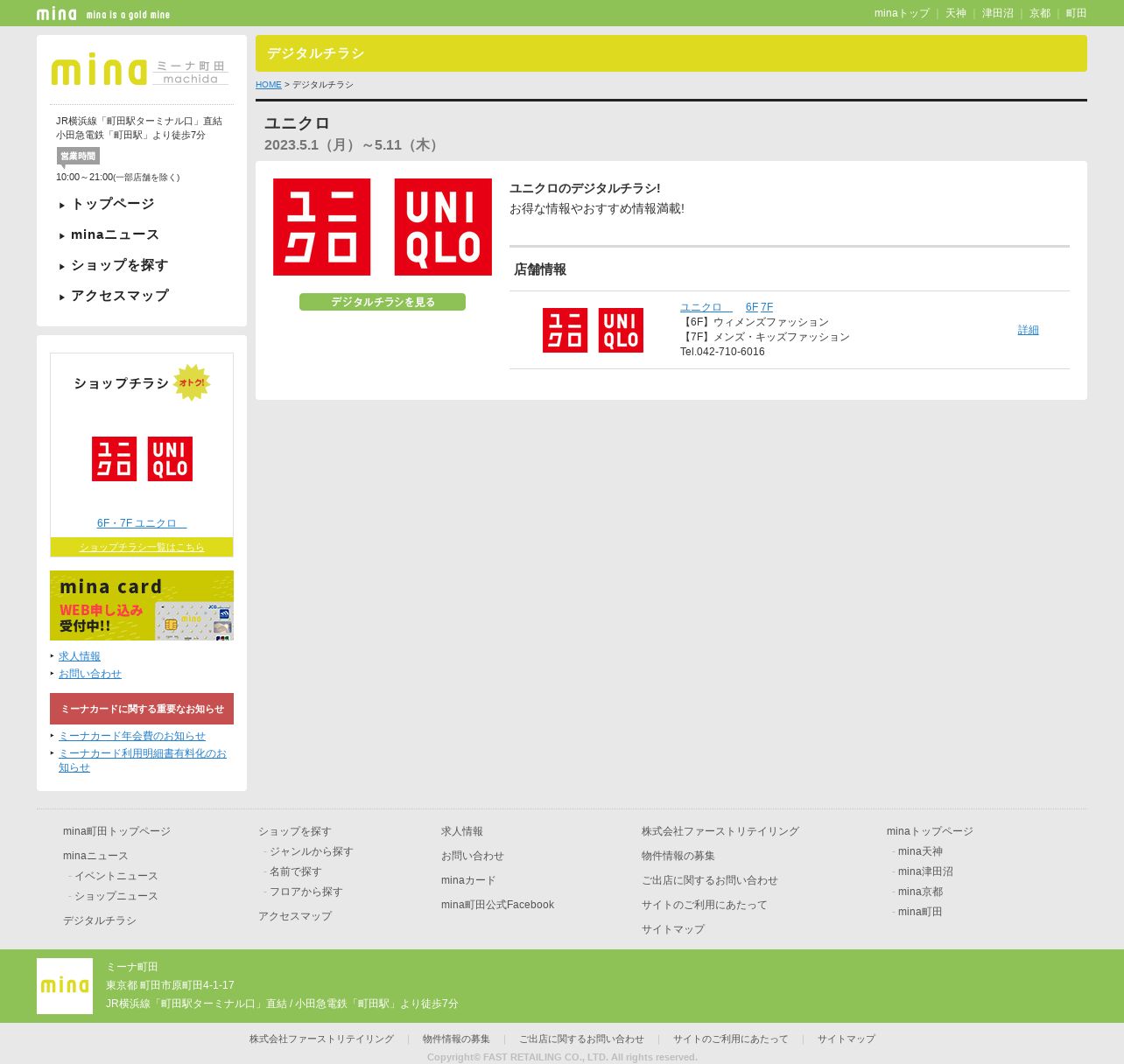Click the 7F floor link

pos(767,307)
